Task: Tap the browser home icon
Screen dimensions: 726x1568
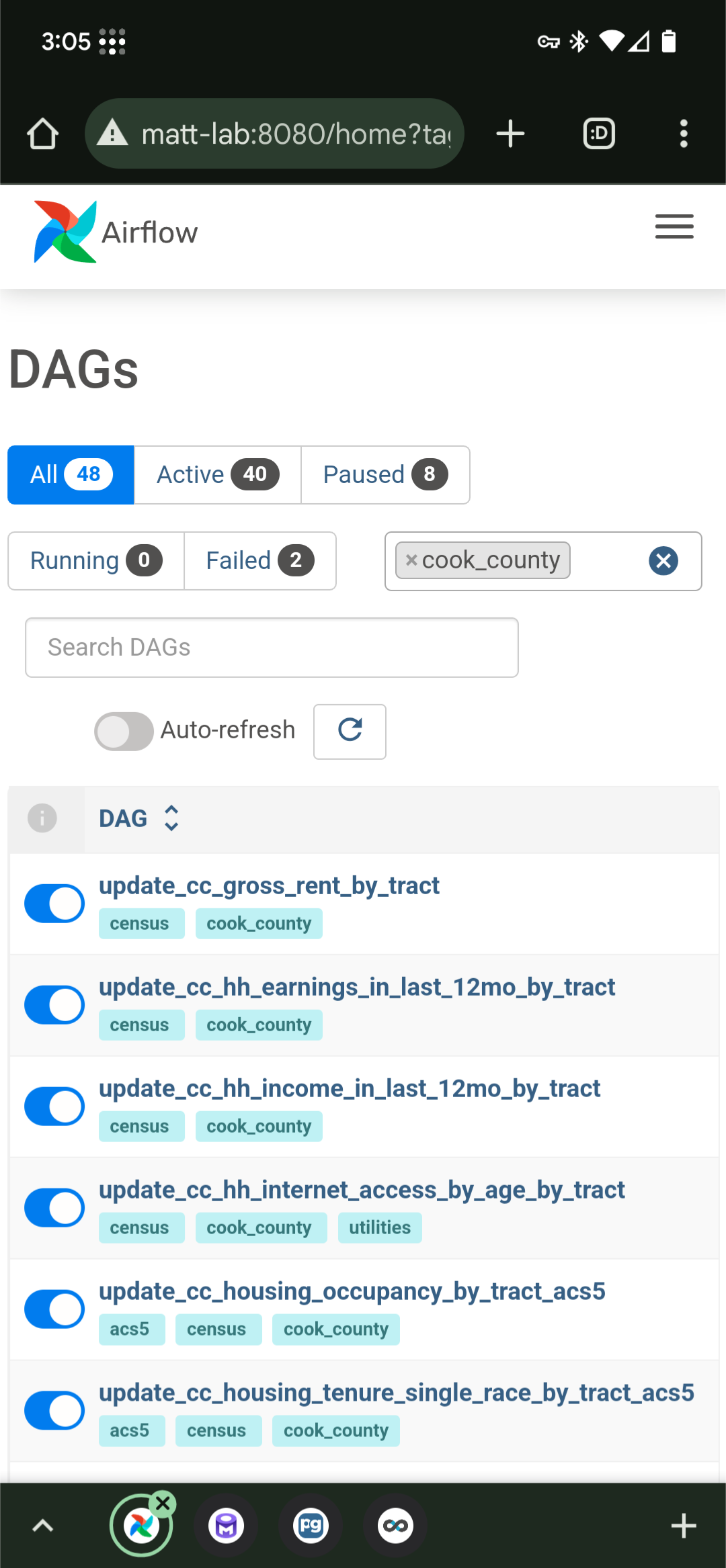Action: [x=42, y=134]
